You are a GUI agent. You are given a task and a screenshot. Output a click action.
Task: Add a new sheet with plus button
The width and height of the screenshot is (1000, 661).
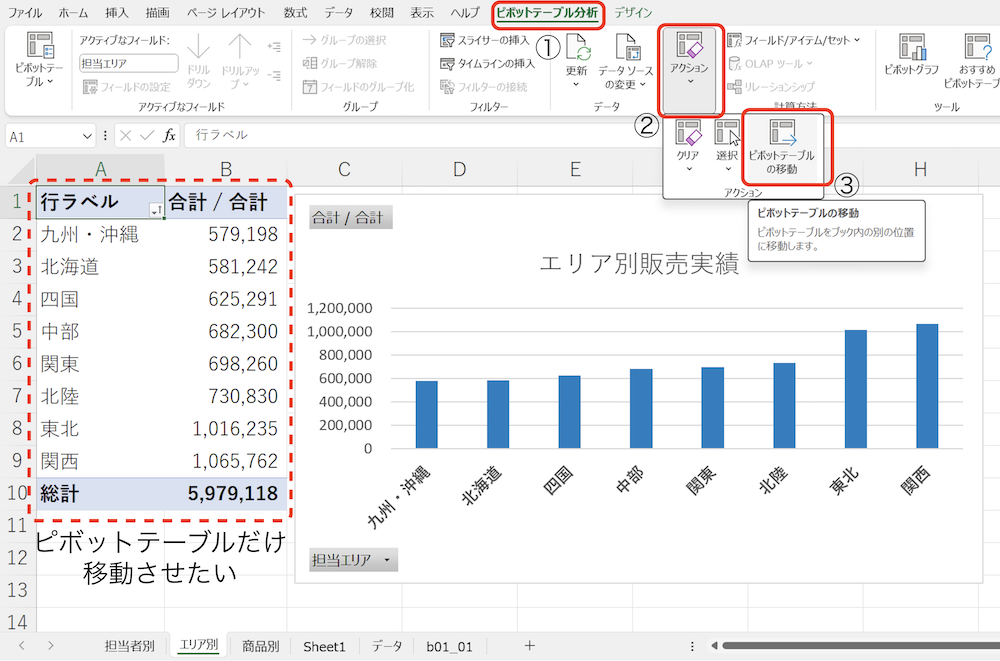click(529, 646)
